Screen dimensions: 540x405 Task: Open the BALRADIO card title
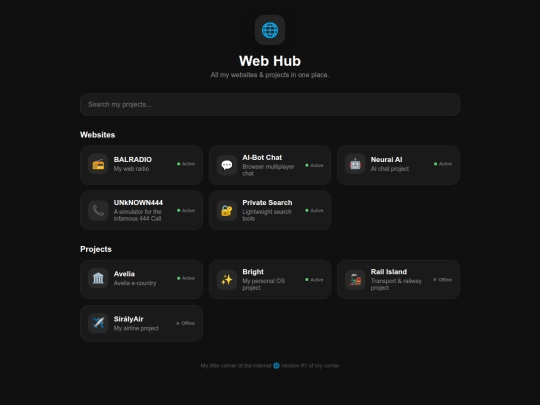pyautogui.click(x=133, y=159)
